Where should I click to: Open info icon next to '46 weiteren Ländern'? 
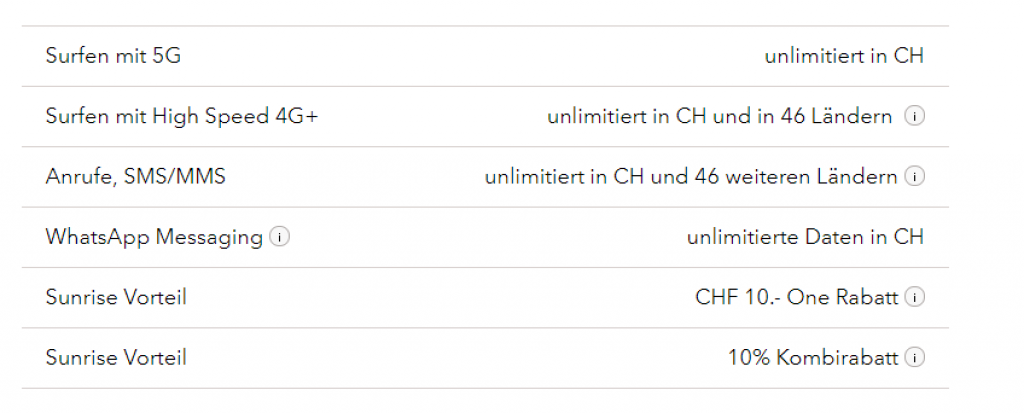pyautogui.click(x=914, y=177)
